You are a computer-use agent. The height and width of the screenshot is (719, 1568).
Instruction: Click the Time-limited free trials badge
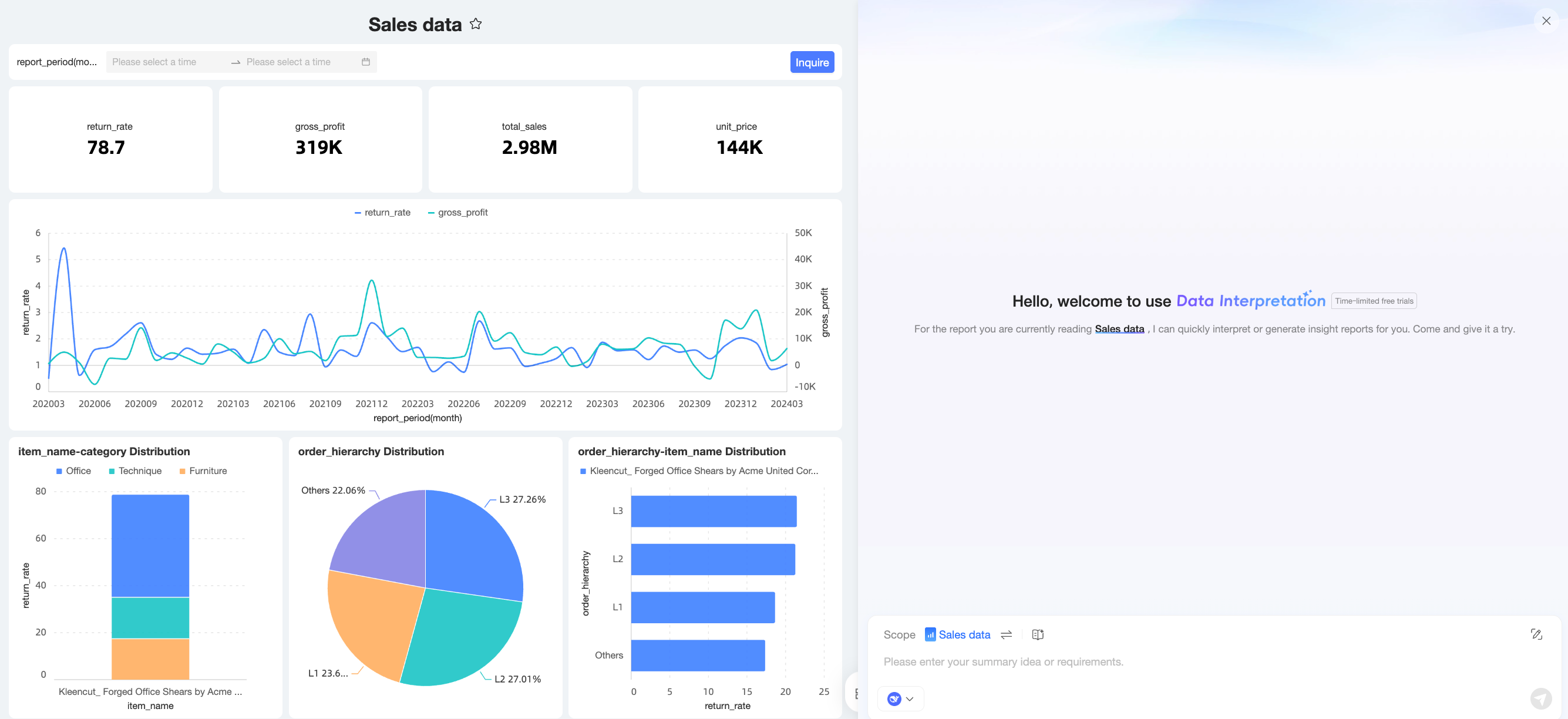(x=1374, y=301)
